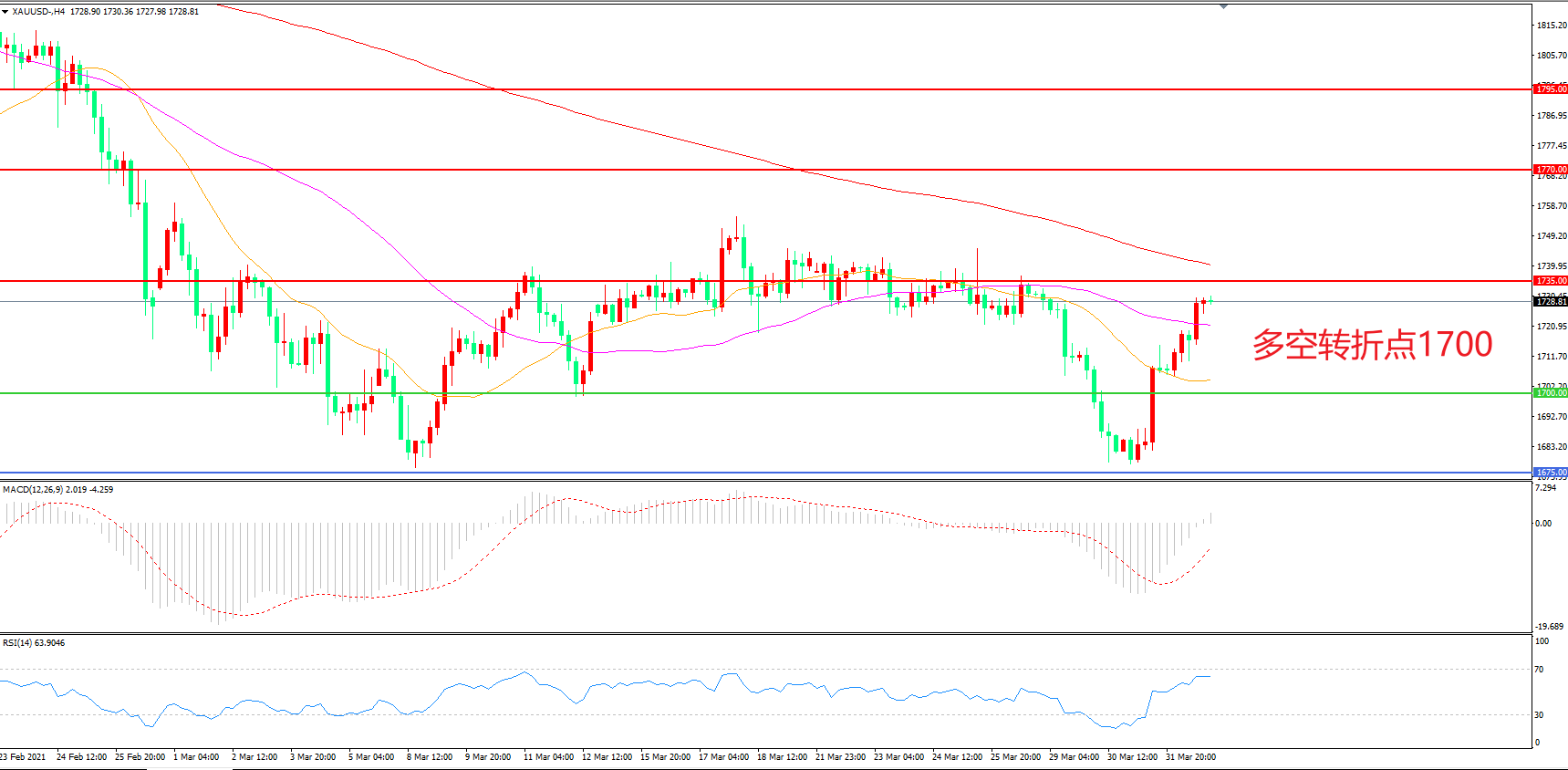Click the 23 Feb 2021 time axis label
The height and width of the screenshot is (770, 1568).
point(24,757)
